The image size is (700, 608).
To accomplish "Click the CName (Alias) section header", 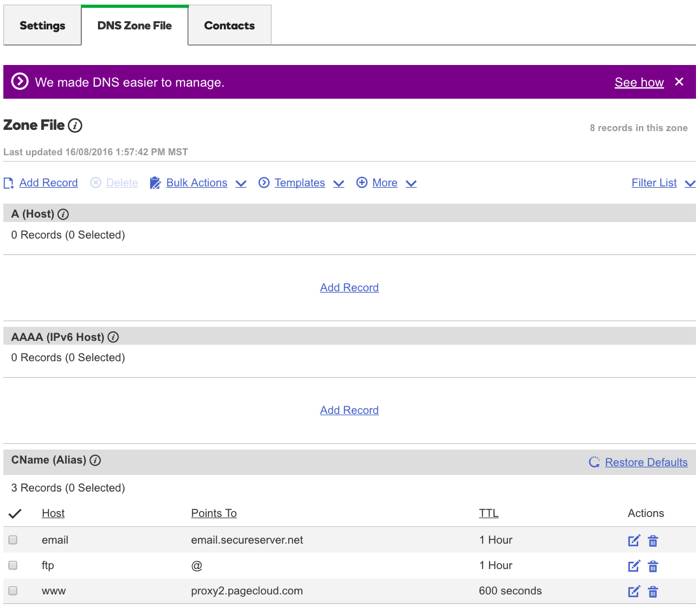I will pyautogui.click(x=350, y=462).
